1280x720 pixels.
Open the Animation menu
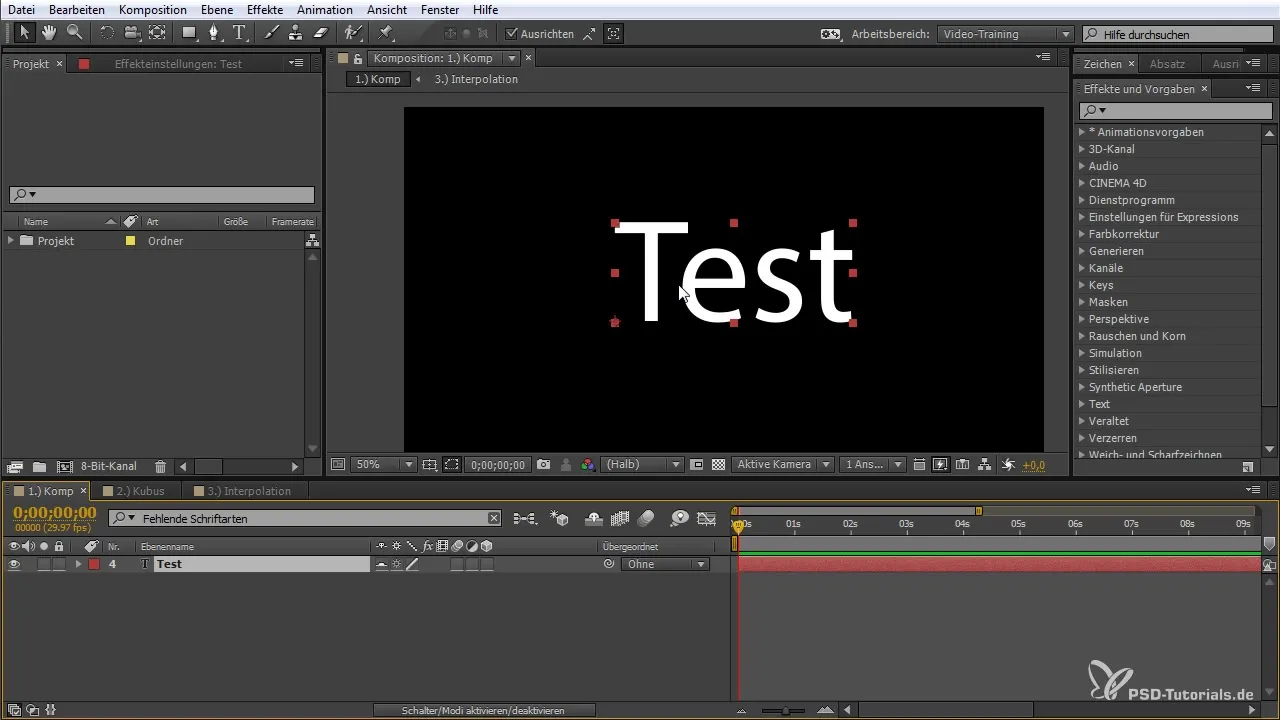click(x=325, y=9)
